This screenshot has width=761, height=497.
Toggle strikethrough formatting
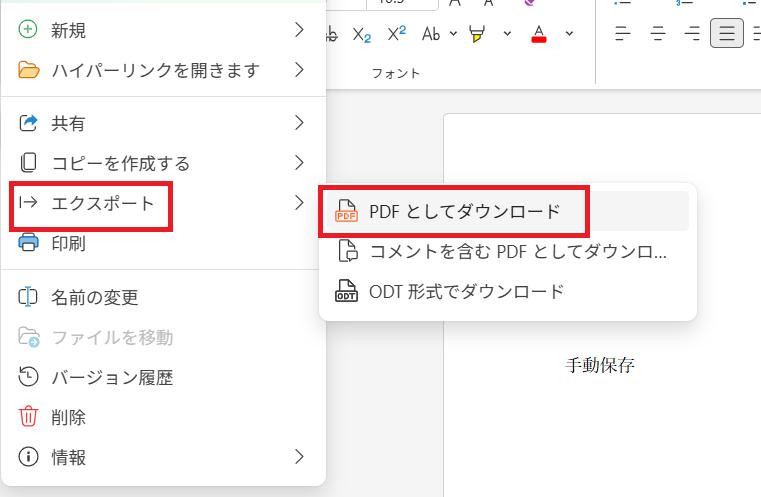tap(331, 34)
